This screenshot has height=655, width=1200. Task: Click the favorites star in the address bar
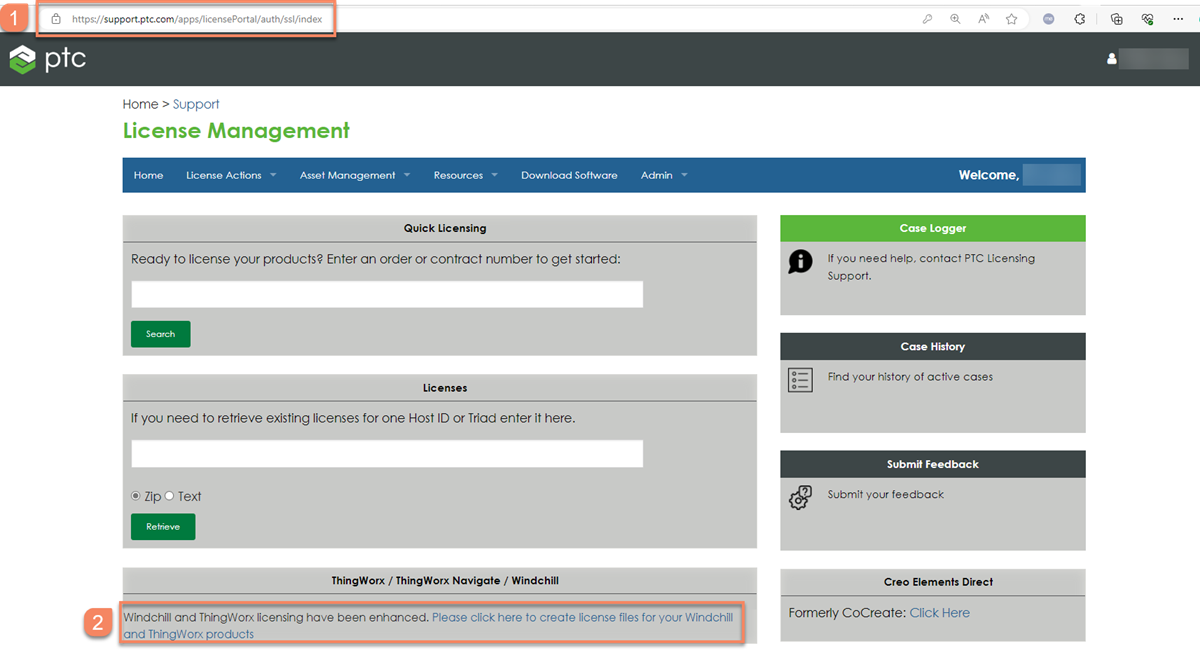[x=1011, y=18]
